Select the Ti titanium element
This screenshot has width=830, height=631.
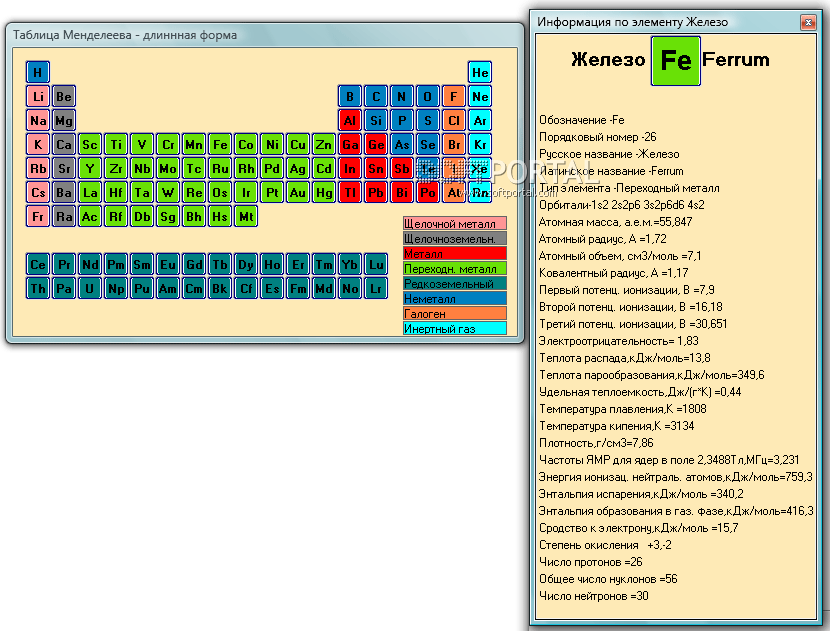pyautogui.click(x=115, y=145)
